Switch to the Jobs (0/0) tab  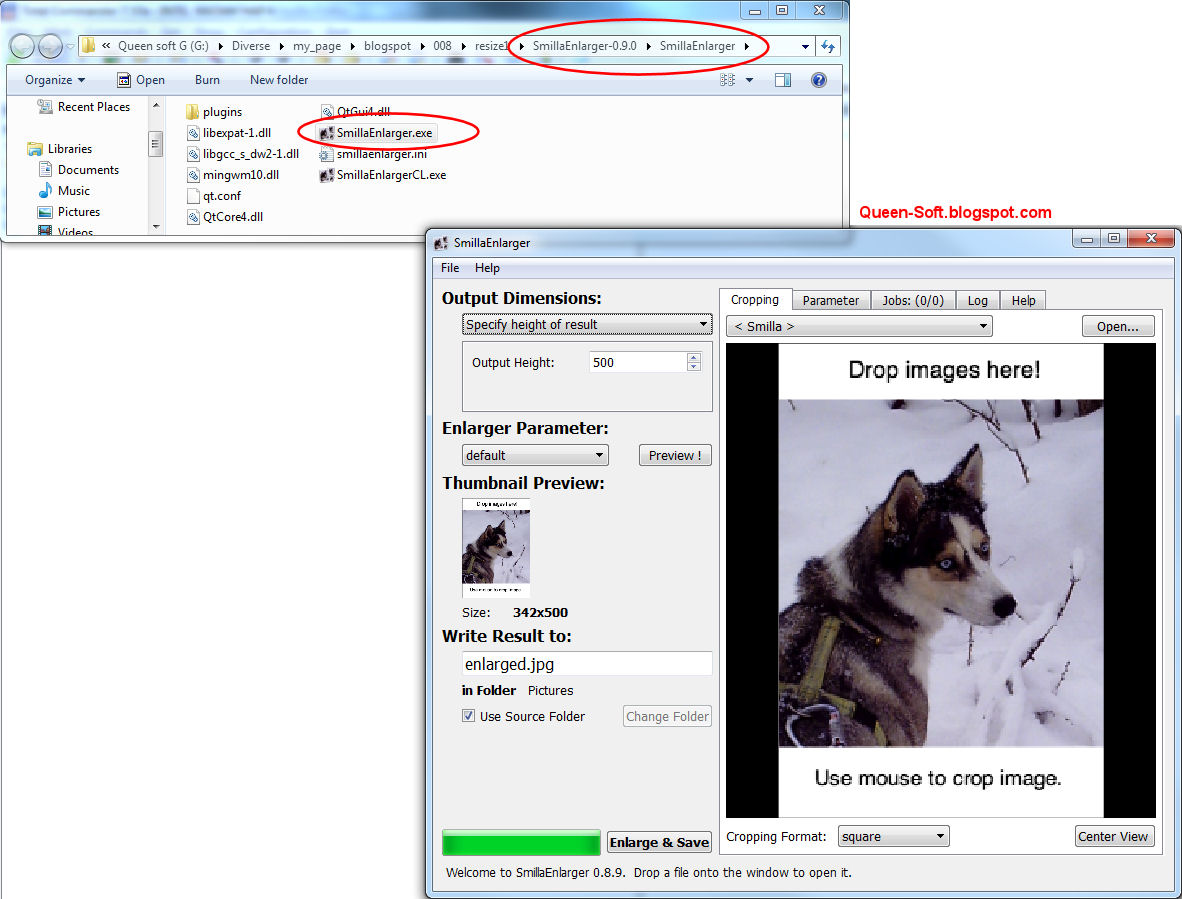click(913, 301)
